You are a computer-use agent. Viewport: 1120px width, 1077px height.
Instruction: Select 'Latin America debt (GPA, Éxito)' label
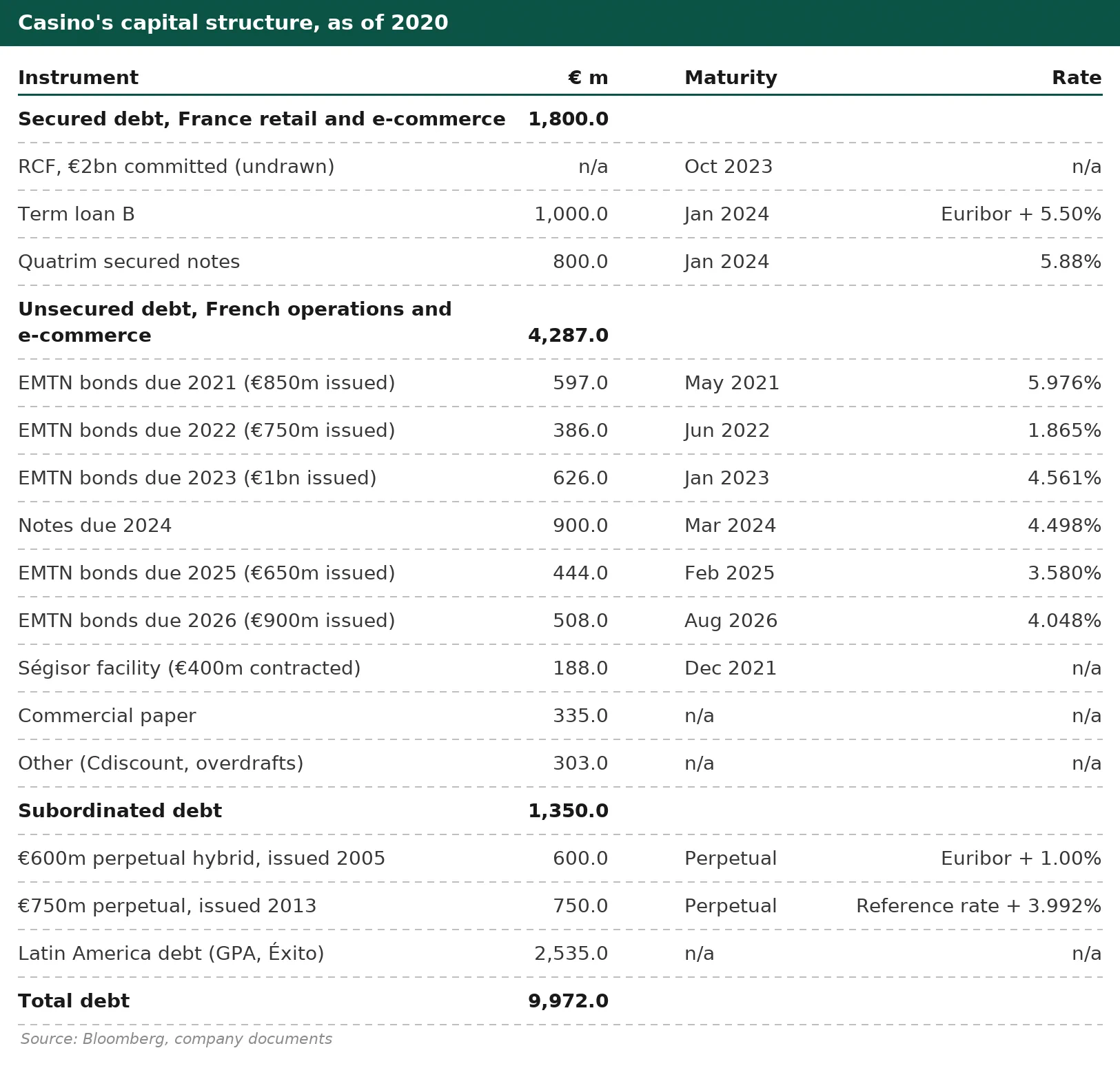pyautogui.click(x=171, y=953)
